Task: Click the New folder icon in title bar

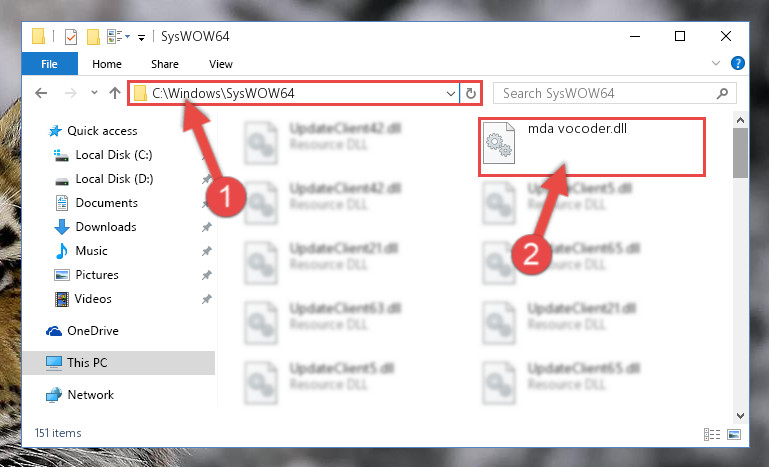Action: click(93, 36)
